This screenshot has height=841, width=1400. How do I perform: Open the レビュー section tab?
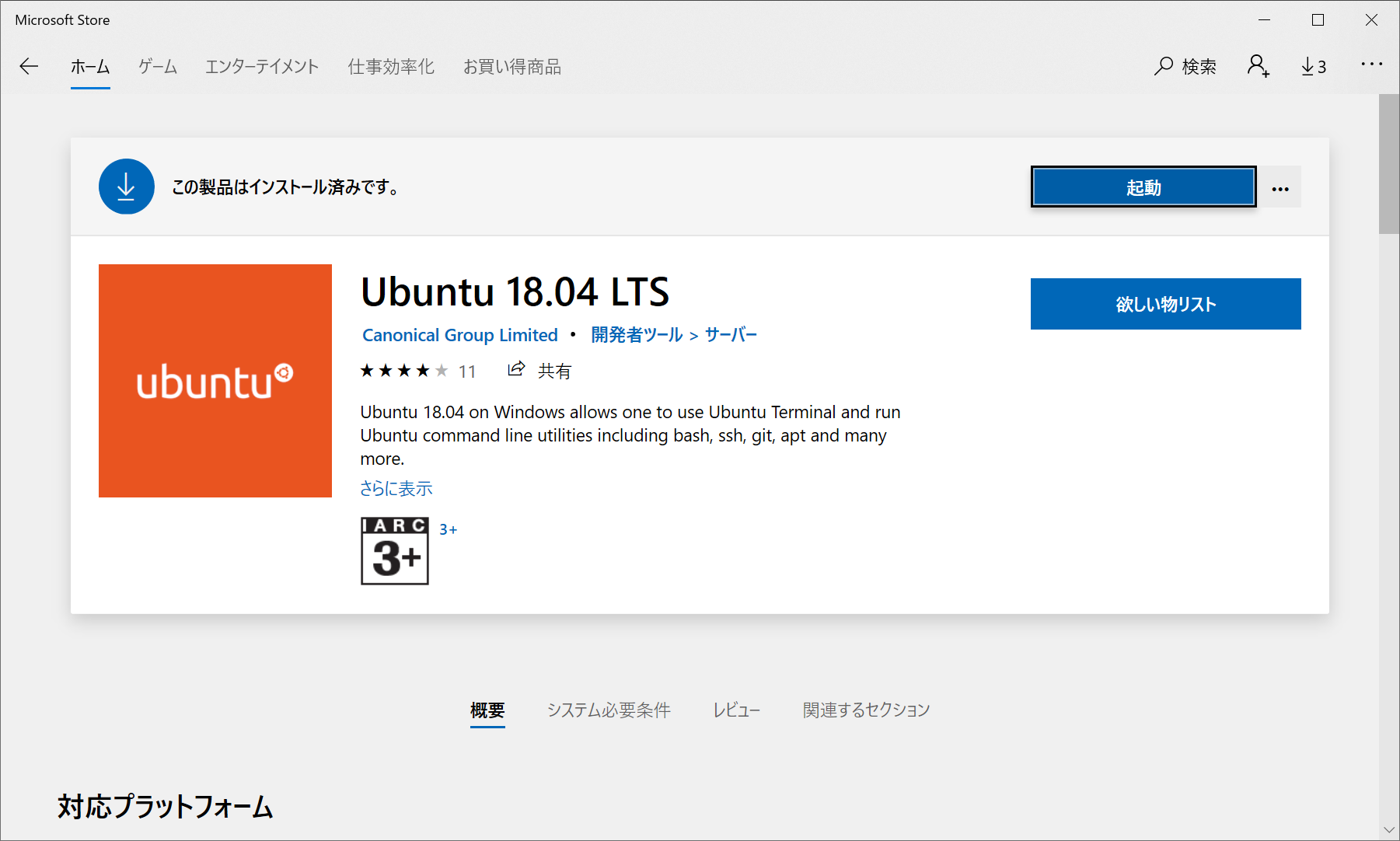point(737,710)
